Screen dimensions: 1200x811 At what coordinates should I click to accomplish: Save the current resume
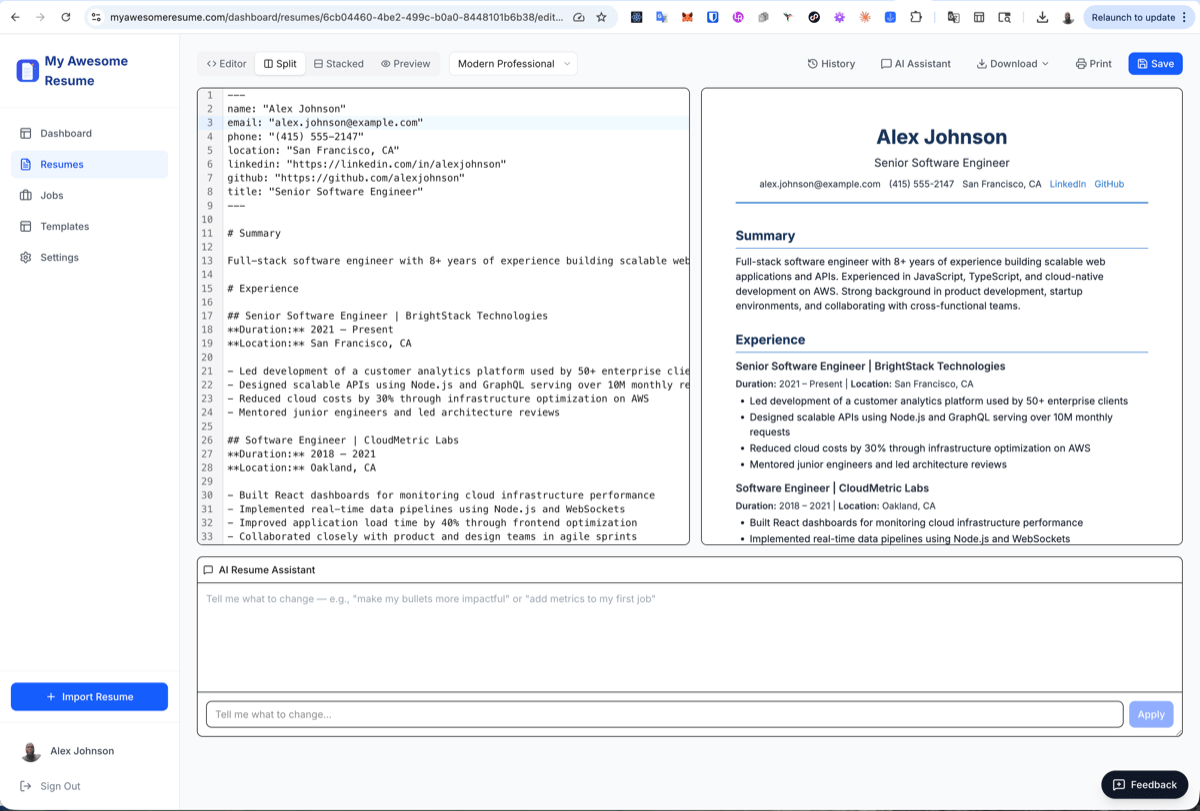(x=1155, y=63)
